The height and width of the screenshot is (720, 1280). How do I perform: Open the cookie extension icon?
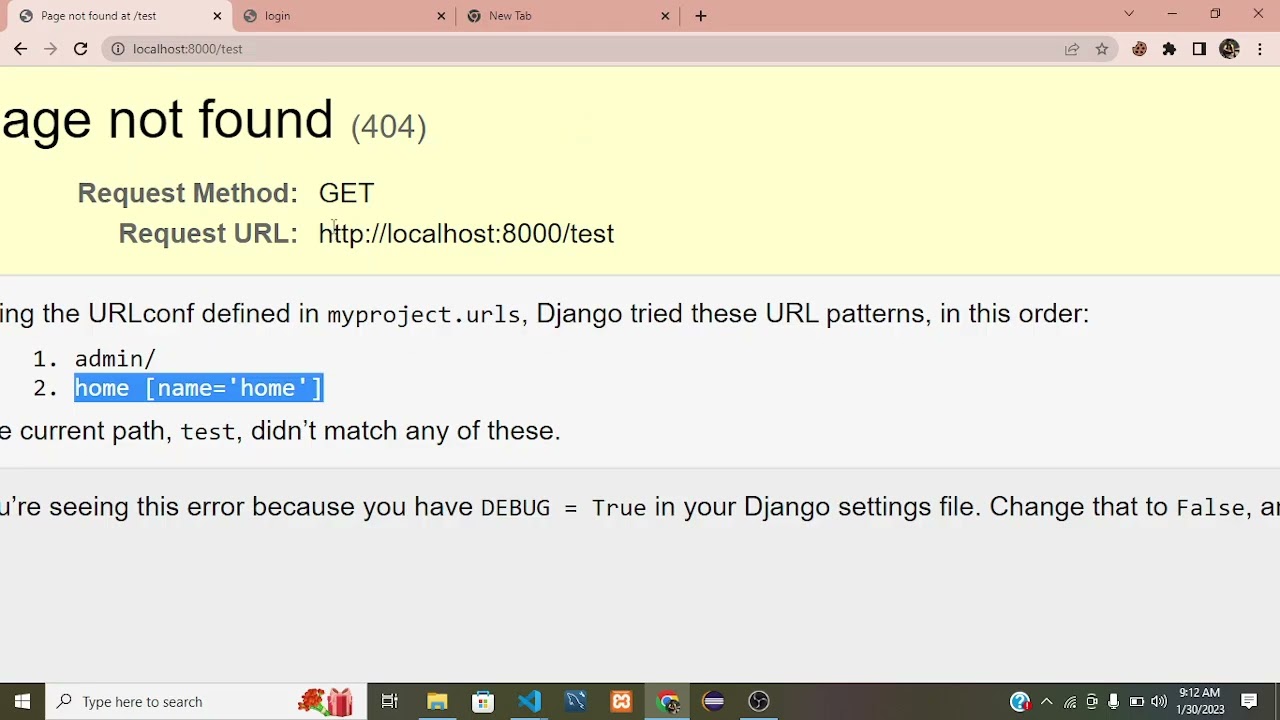click(1139, 49)
